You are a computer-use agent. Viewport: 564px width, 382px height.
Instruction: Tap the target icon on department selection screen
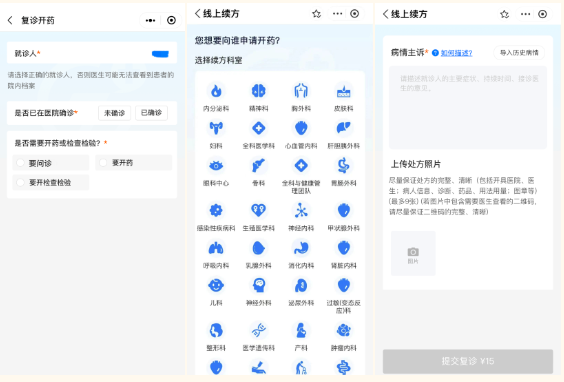pos(355,14)
